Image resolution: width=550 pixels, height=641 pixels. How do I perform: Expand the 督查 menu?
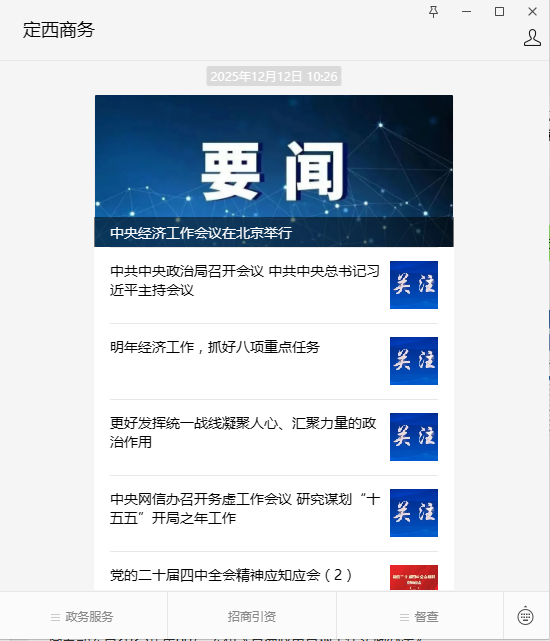[420, 616]
